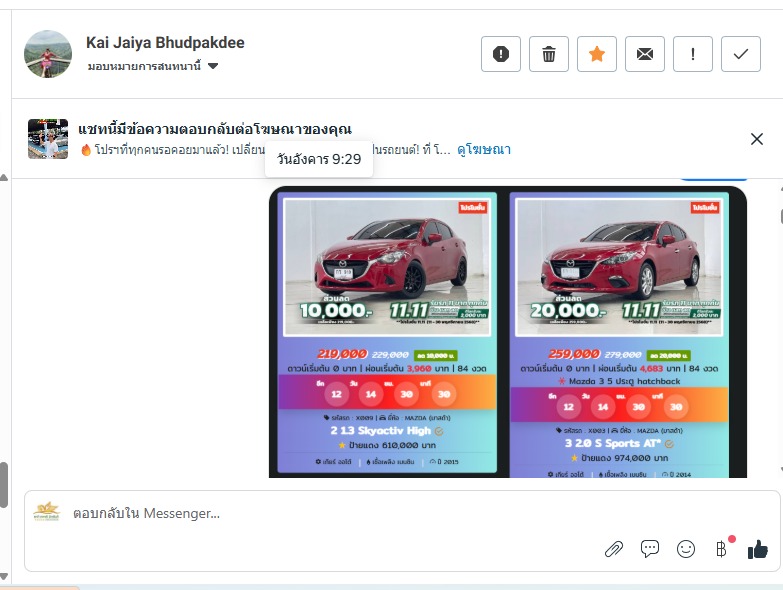Toggle the orange star follow-up button

point(597,54)
